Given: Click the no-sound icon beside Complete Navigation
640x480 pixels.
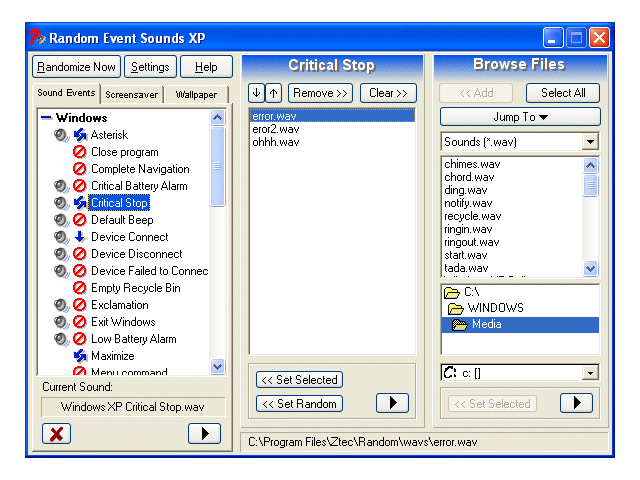Looking at the screenshot, I should tap(80, 169).
